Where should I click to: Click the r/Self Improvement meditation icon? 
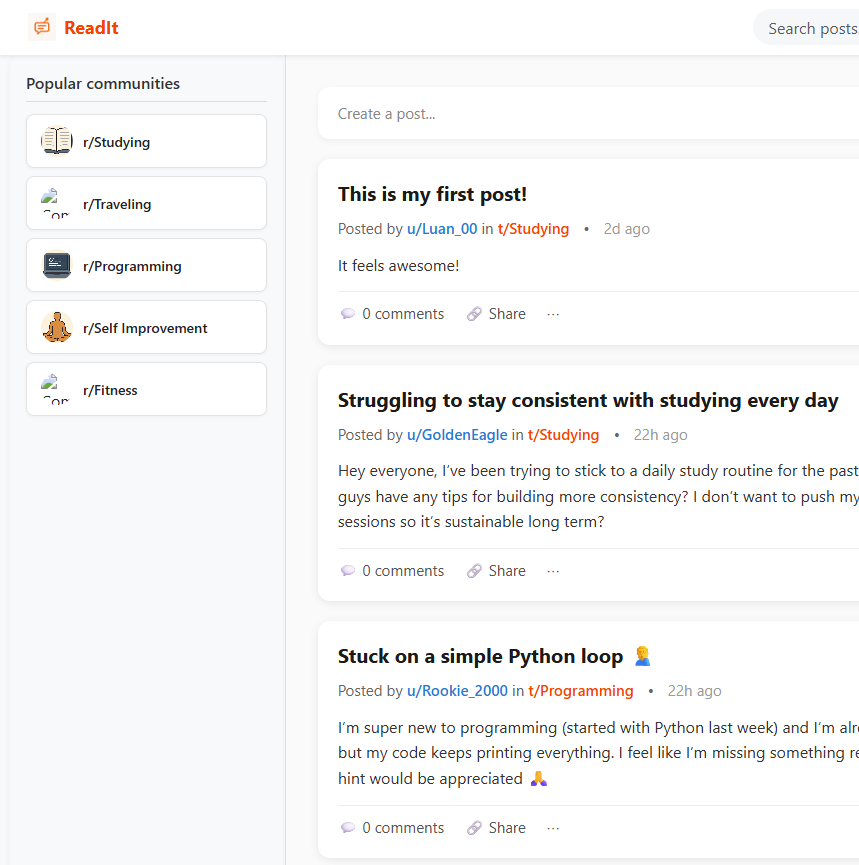pos(57,327)
